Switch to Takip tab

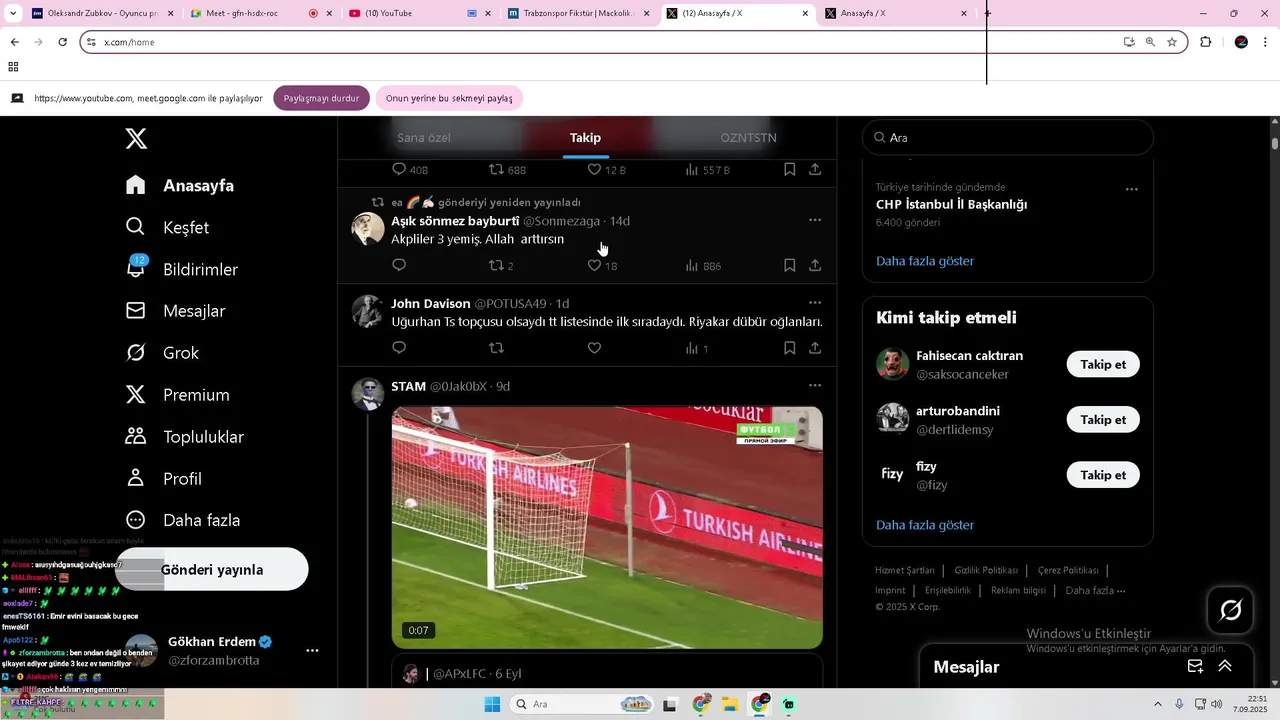(x=586, y=138)
